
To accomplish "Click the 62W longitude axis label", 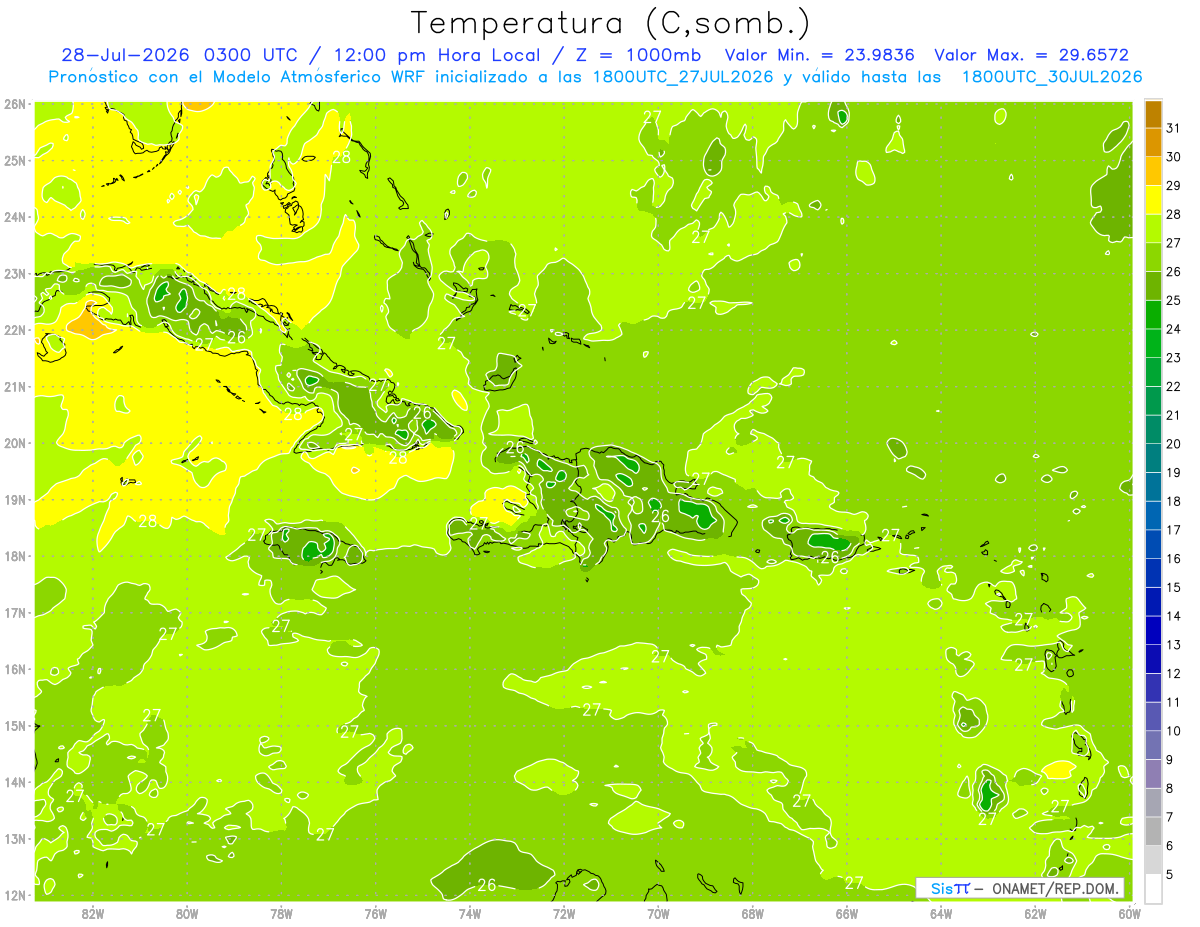I will (1036, 914).
